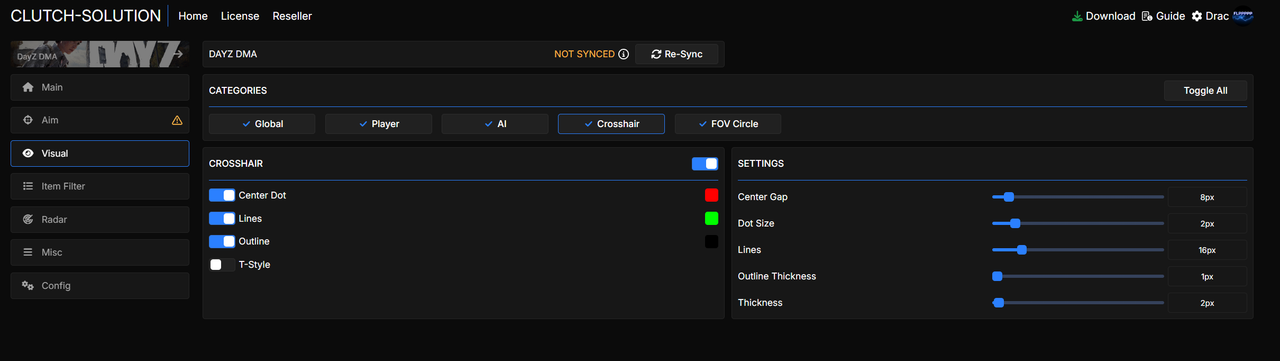Click the arrow icon on DayZ DMA banner
1280x361 pixels.
tap(178, 55)
